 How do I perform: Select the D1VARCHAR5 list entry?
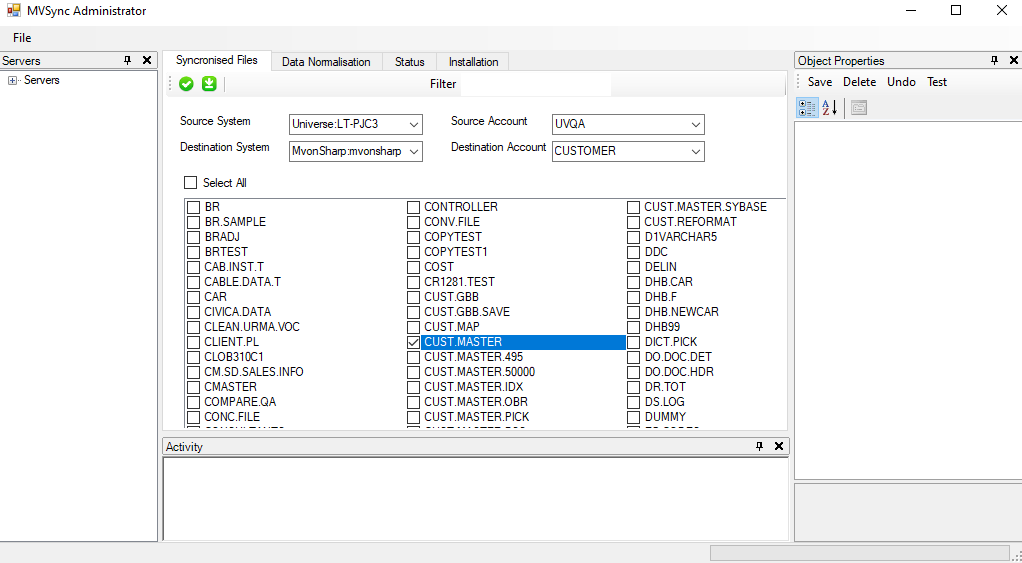click(680, 237)
